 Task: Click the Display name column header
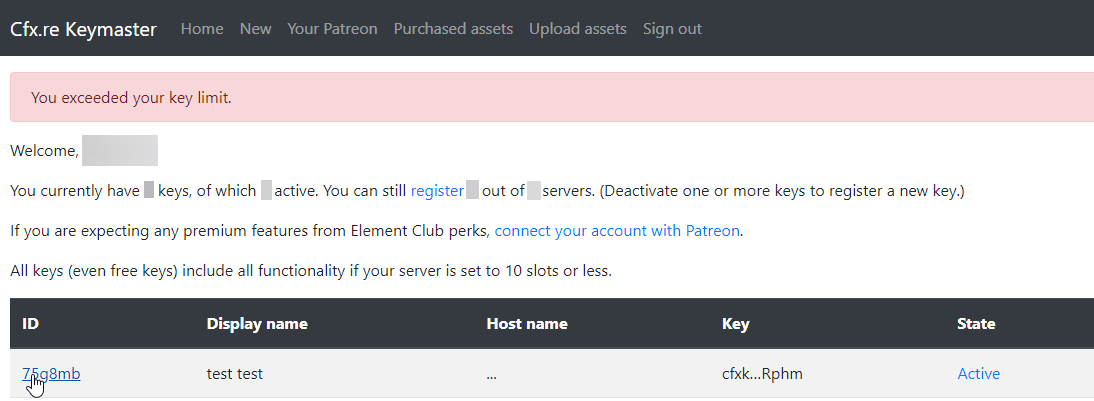coord(257,324)
